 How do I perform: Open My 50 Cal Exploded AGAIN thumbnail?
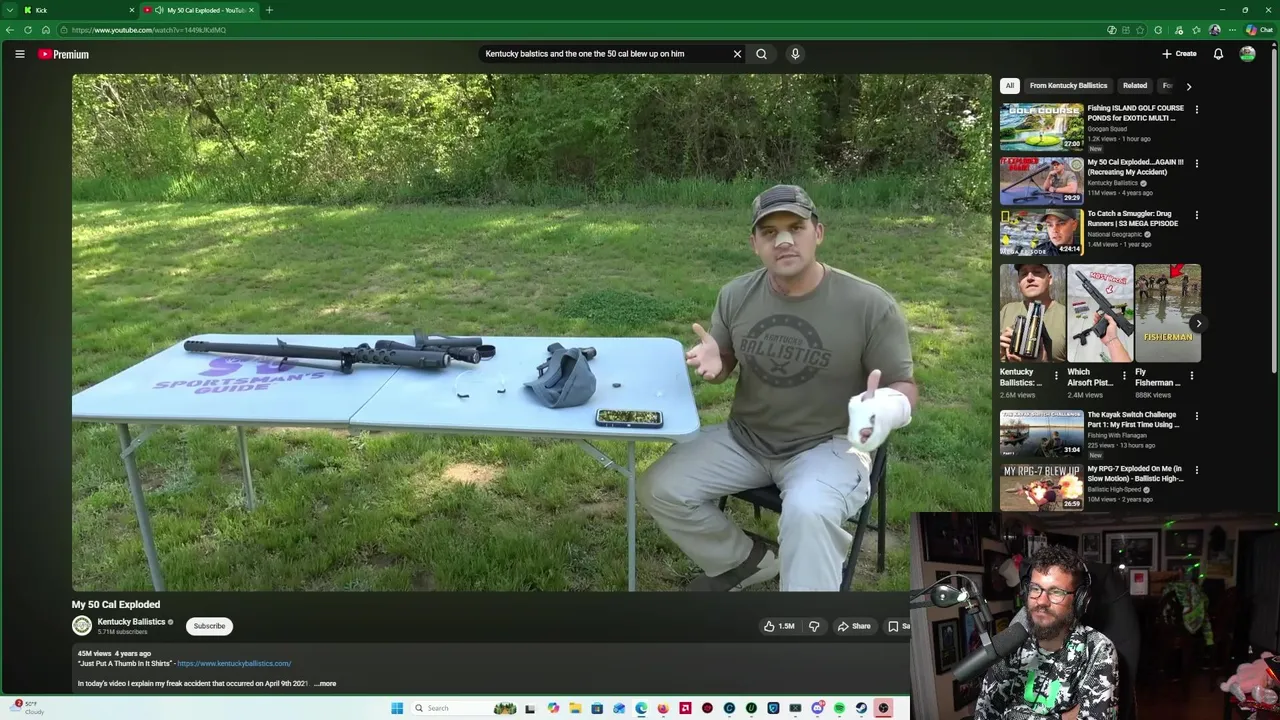(x=1041, y=180)
